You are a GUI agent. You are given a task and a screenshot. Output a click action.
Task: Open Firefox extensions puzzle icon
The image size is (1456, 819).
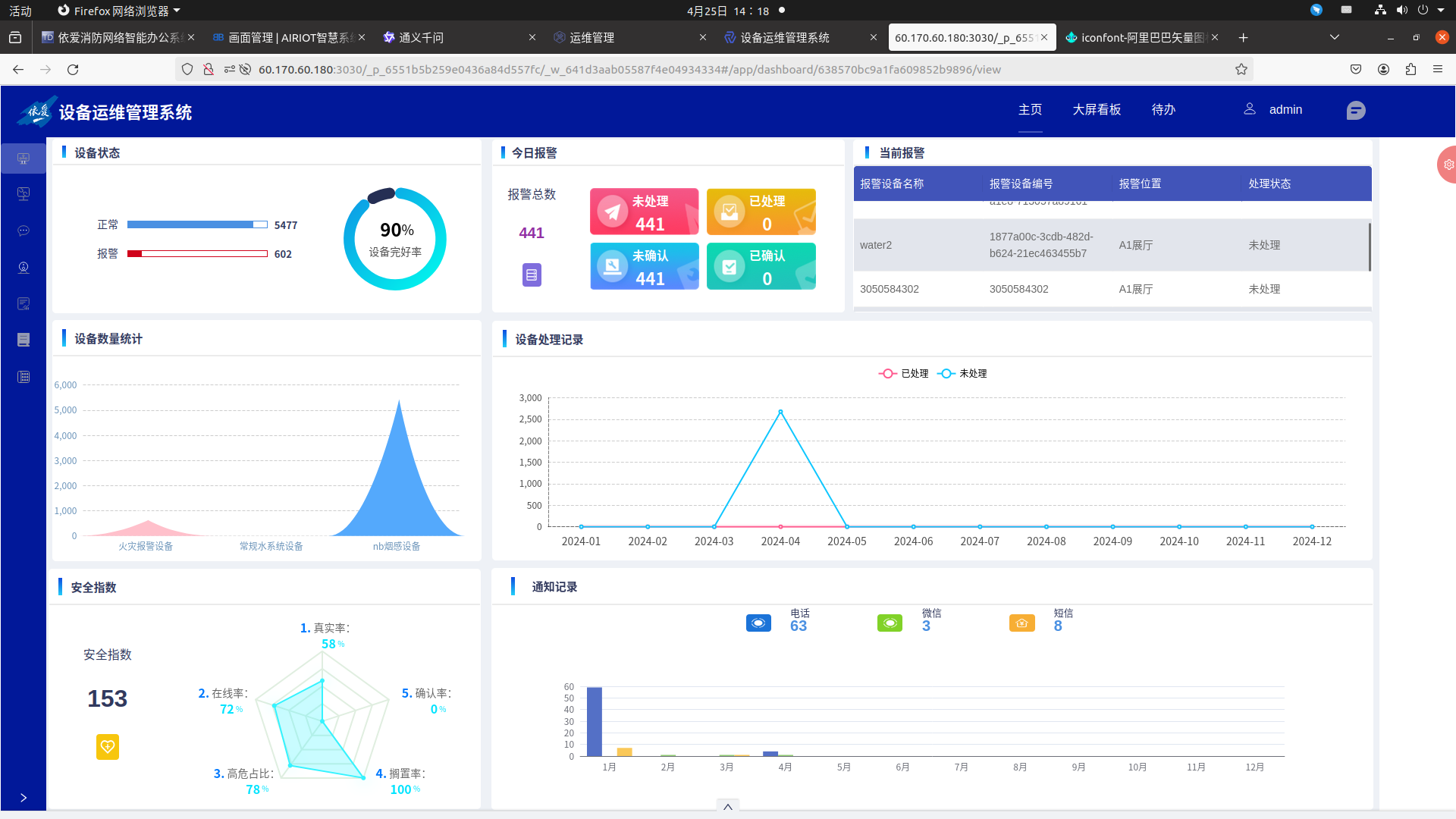(x=1410, y=70)
